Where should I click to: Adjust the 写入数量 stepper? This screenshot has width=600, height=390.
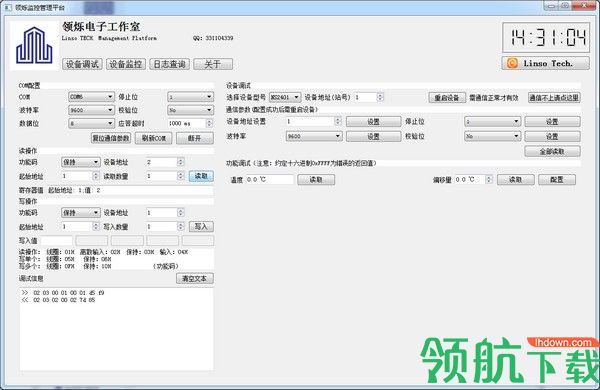click(181, 227)
